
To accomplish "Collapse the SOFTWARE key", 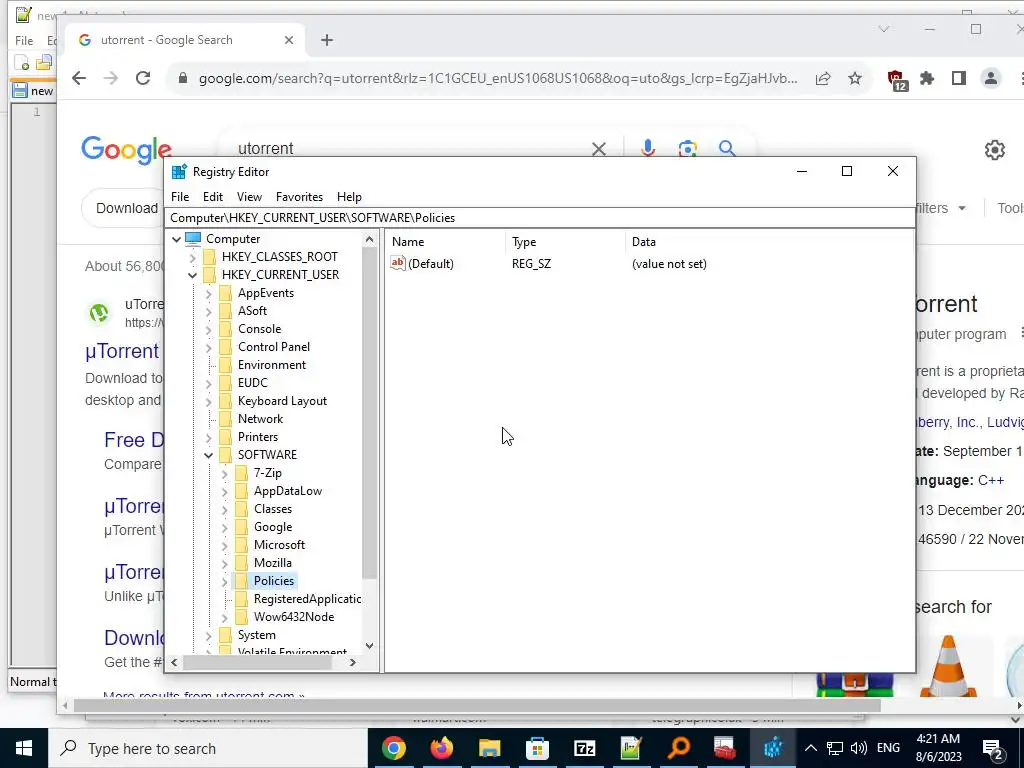I will tap(208, 455).
